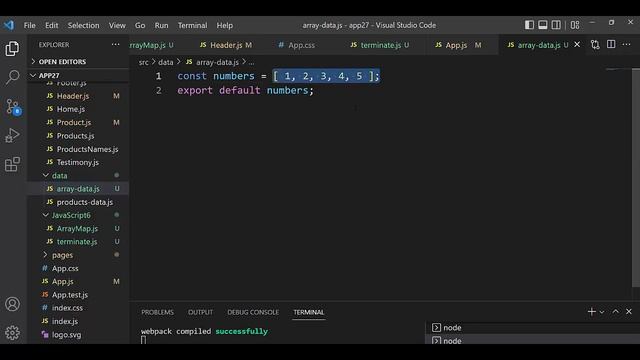Switch to the terminate.js editor tab
Viewport: 640px width, 360px height.
[x=381, y=45]
